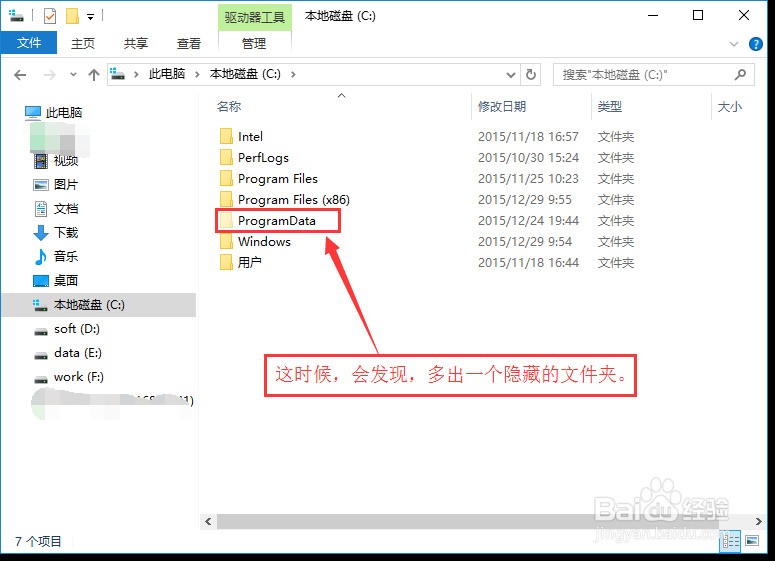Expand the chevron after 此电脑 breadcrumb
The image size is (775, 561).
(x=197, y=74)
